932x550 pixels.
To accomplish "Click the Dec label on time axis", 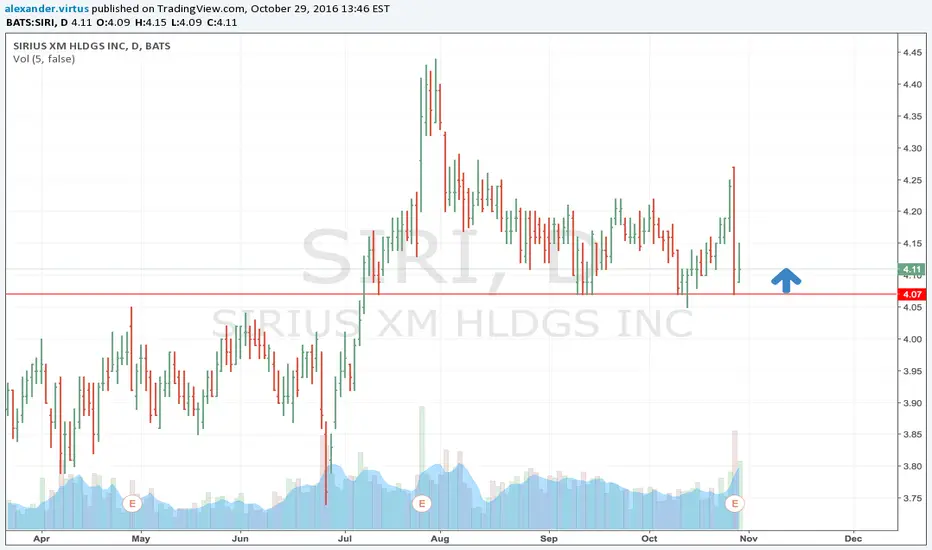I will (x=853, y=539).
